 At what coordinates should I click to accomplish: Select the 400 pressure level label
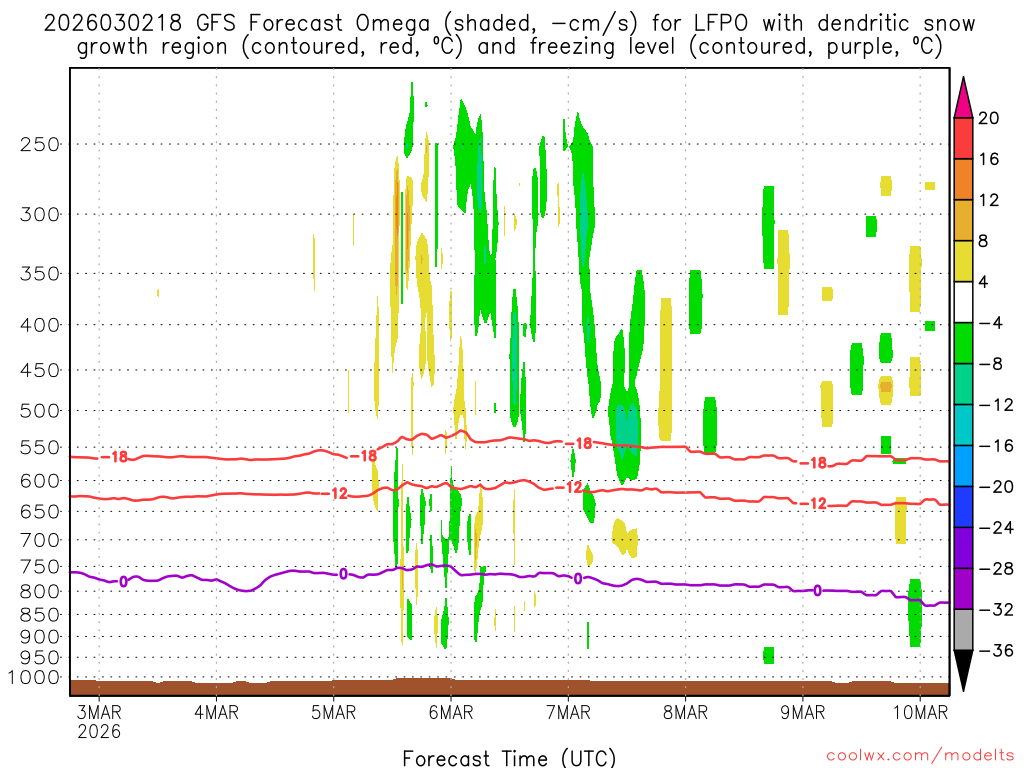[40, 325]
